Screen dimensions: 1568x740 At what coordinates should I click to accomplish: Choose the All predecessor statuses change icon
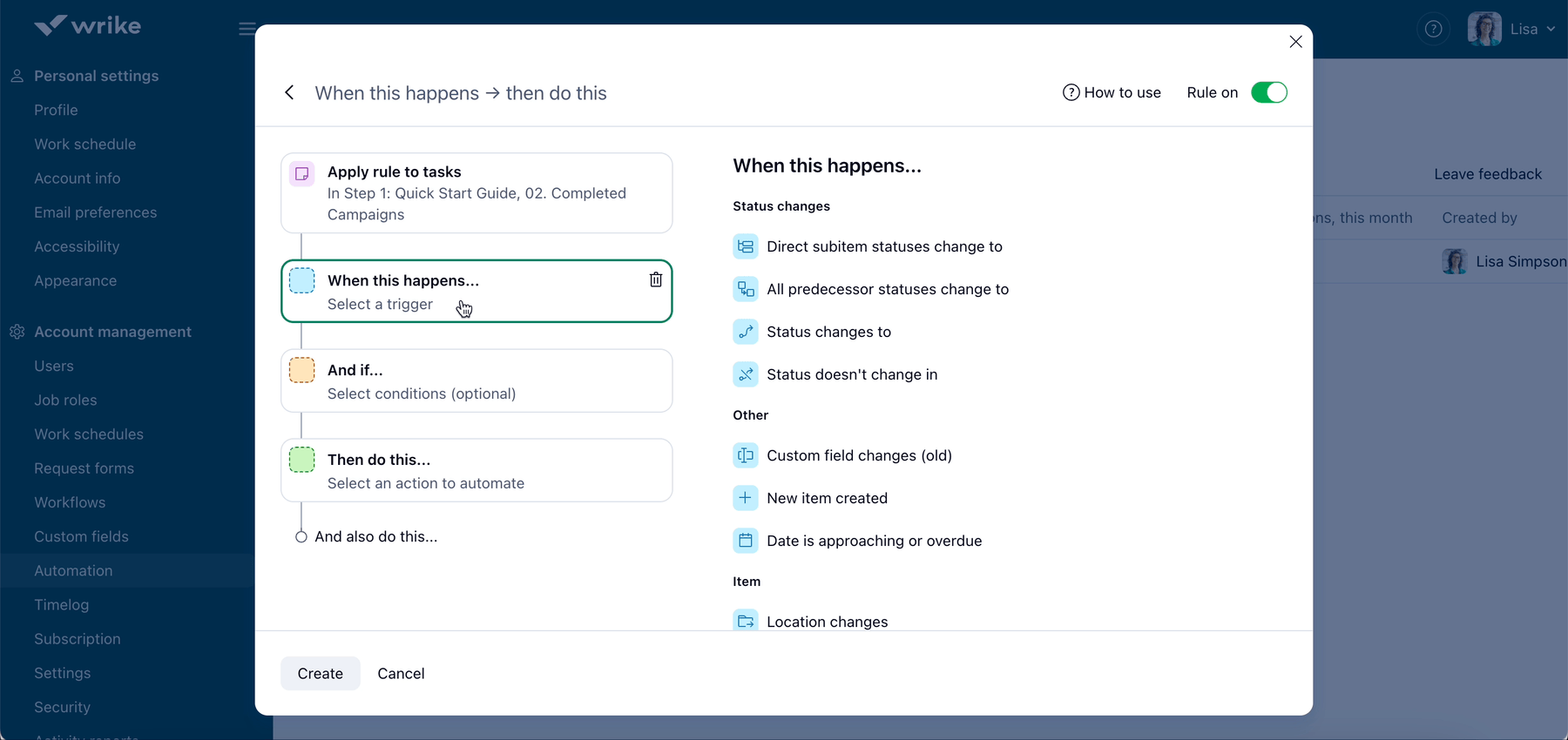point(746,289)
